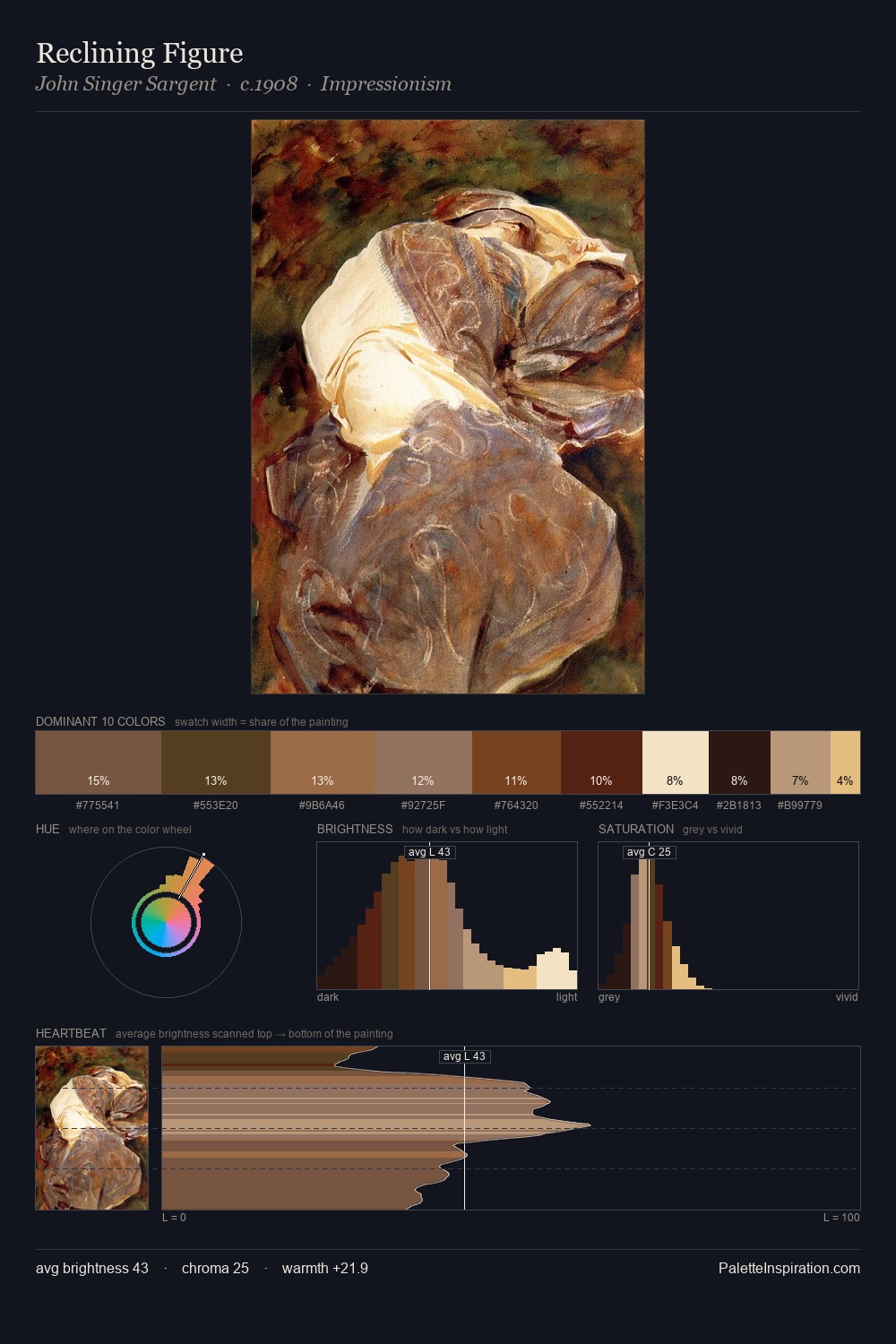896x1344 pixels.
Task: Click hex code #B99779 text
Action: click(799, 805)
